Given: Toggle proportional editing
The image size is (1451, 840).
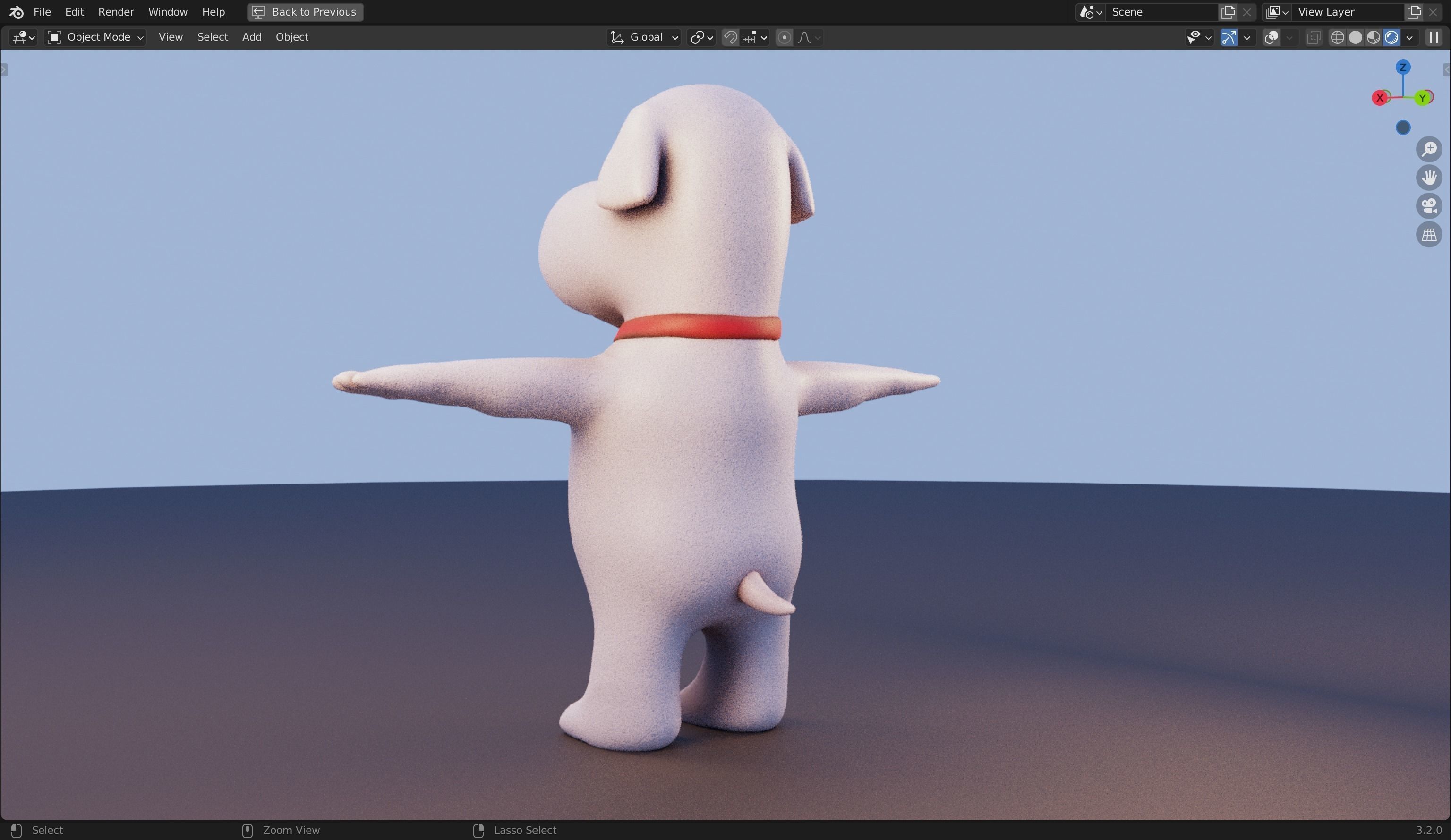Looking at the screenshot, I should (x=784, y=37).
